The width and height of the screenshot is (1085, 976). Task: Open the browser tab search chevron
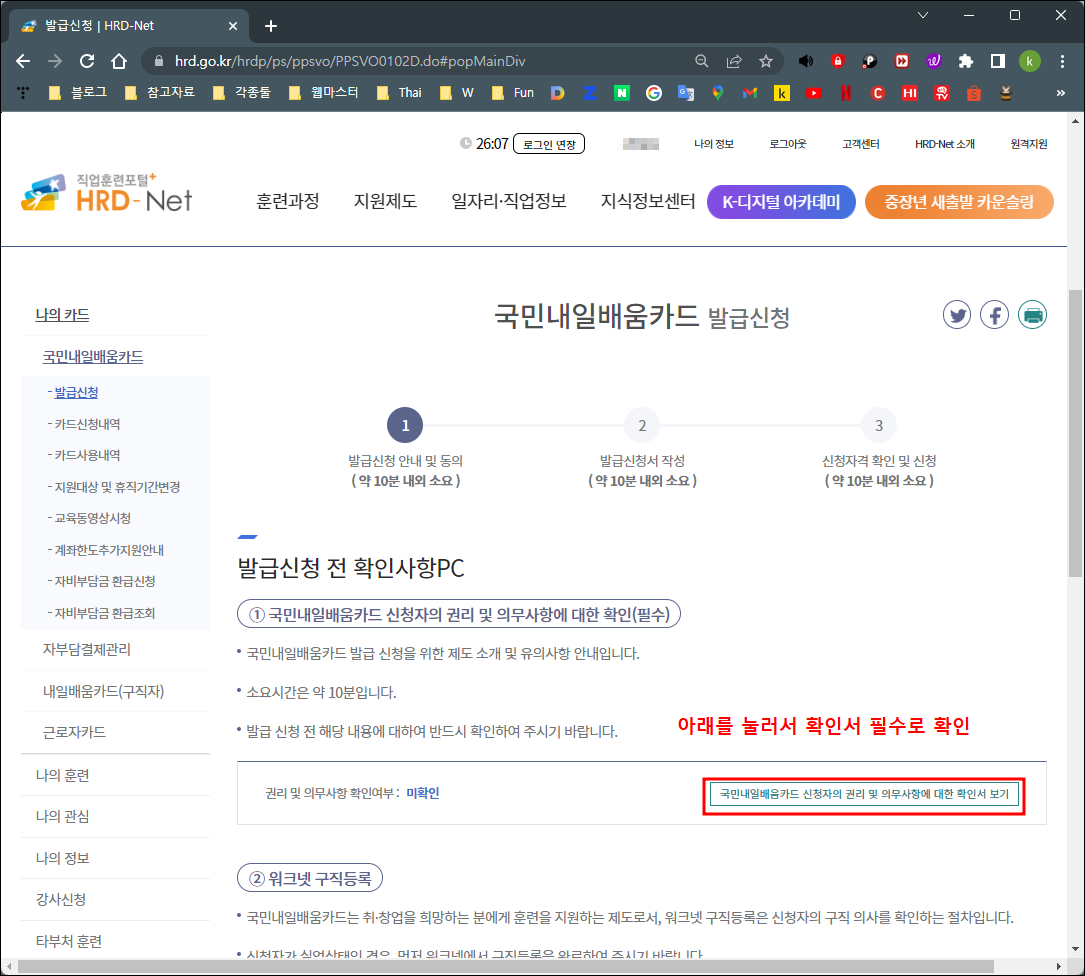[x=922, y=16]
